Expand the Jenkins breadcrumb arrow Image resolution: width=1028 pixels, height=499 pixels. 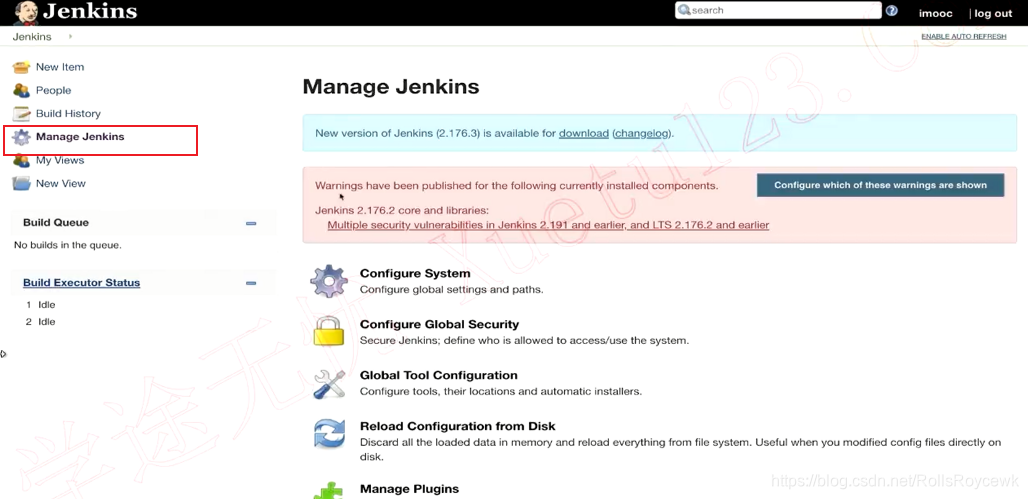[70, 37]
